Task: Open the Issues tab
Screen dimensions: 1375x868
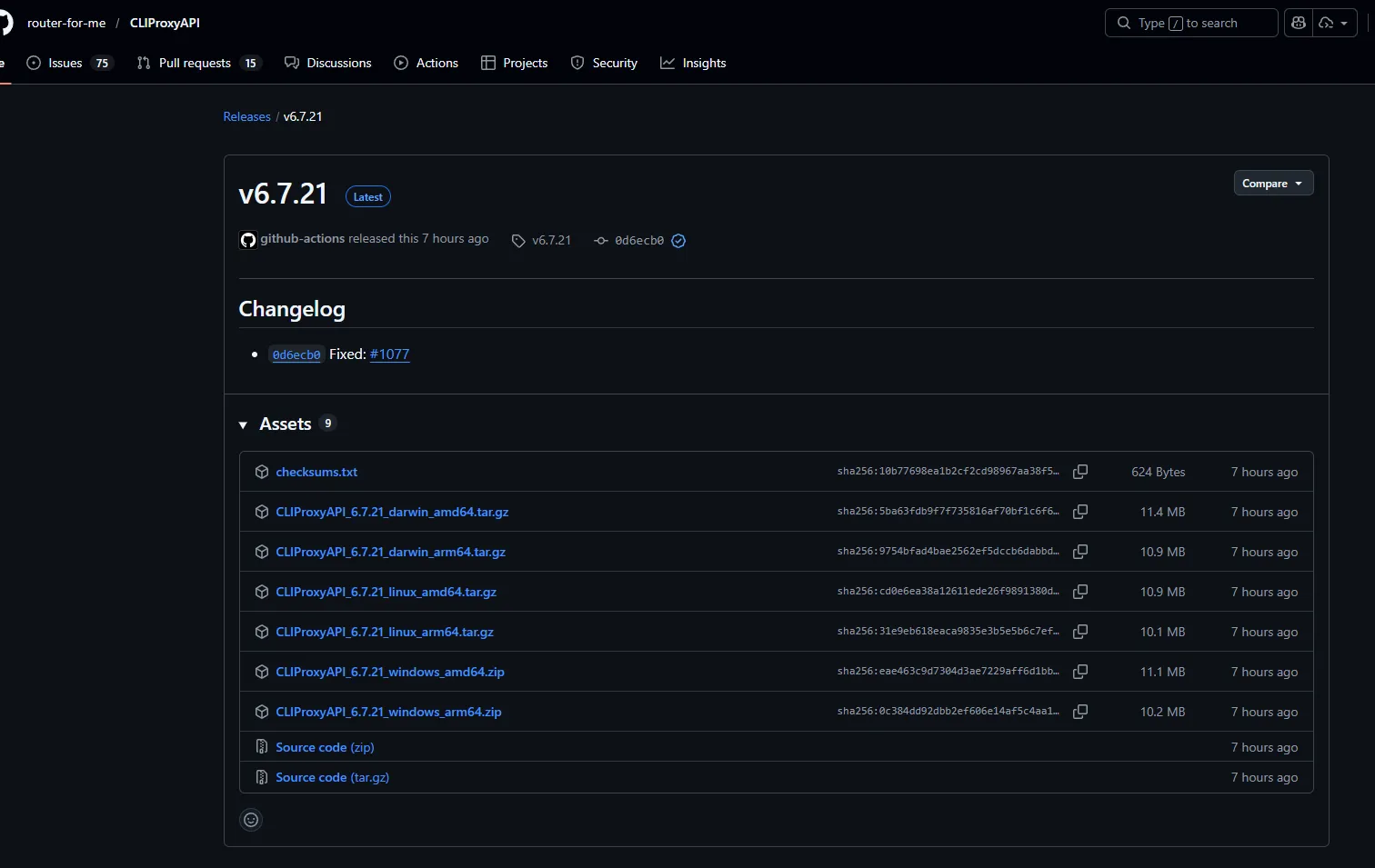Action: [x=65, y=63]
